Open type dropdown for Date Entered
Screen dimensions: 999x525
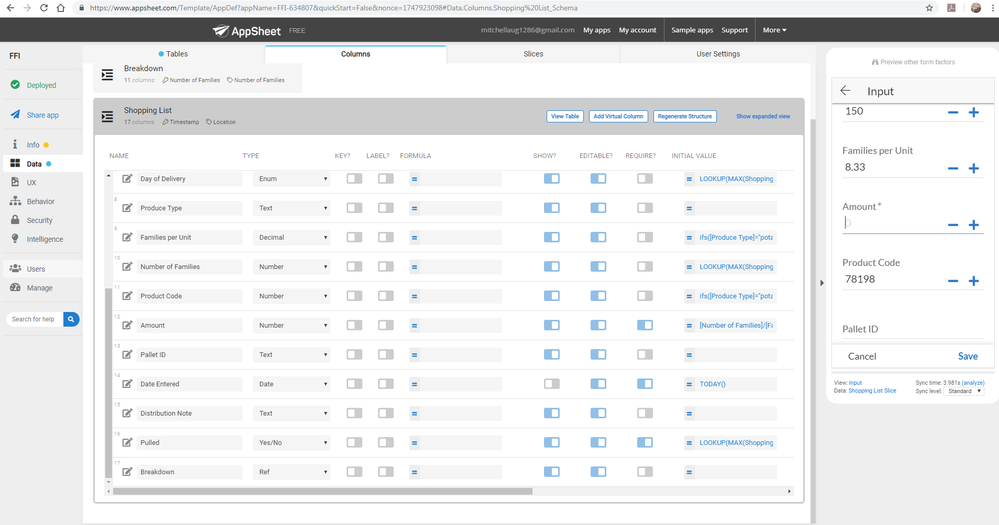coord(291,384)
